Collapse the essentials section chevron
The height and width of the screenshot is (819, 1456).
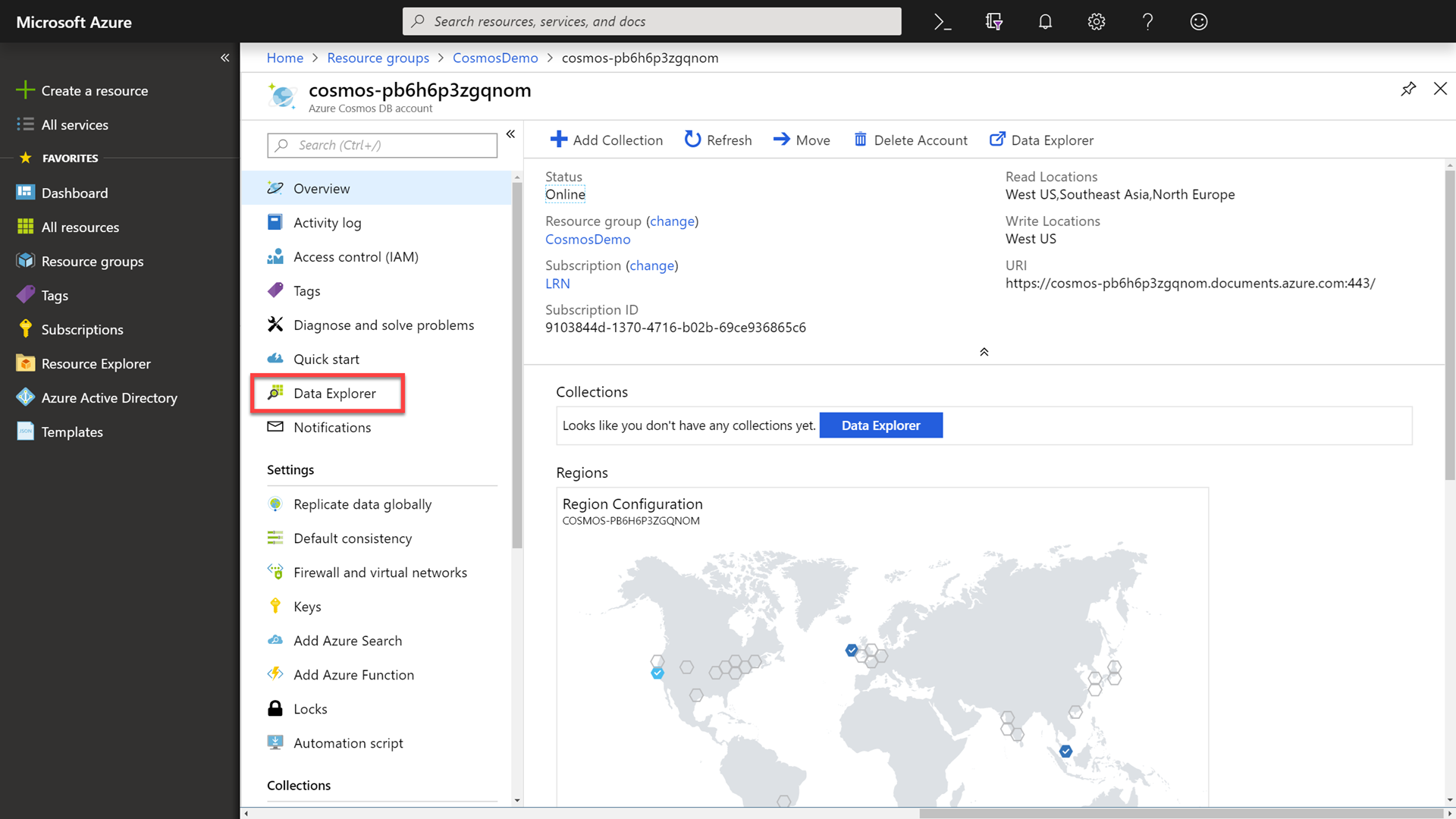pos(984,352)
